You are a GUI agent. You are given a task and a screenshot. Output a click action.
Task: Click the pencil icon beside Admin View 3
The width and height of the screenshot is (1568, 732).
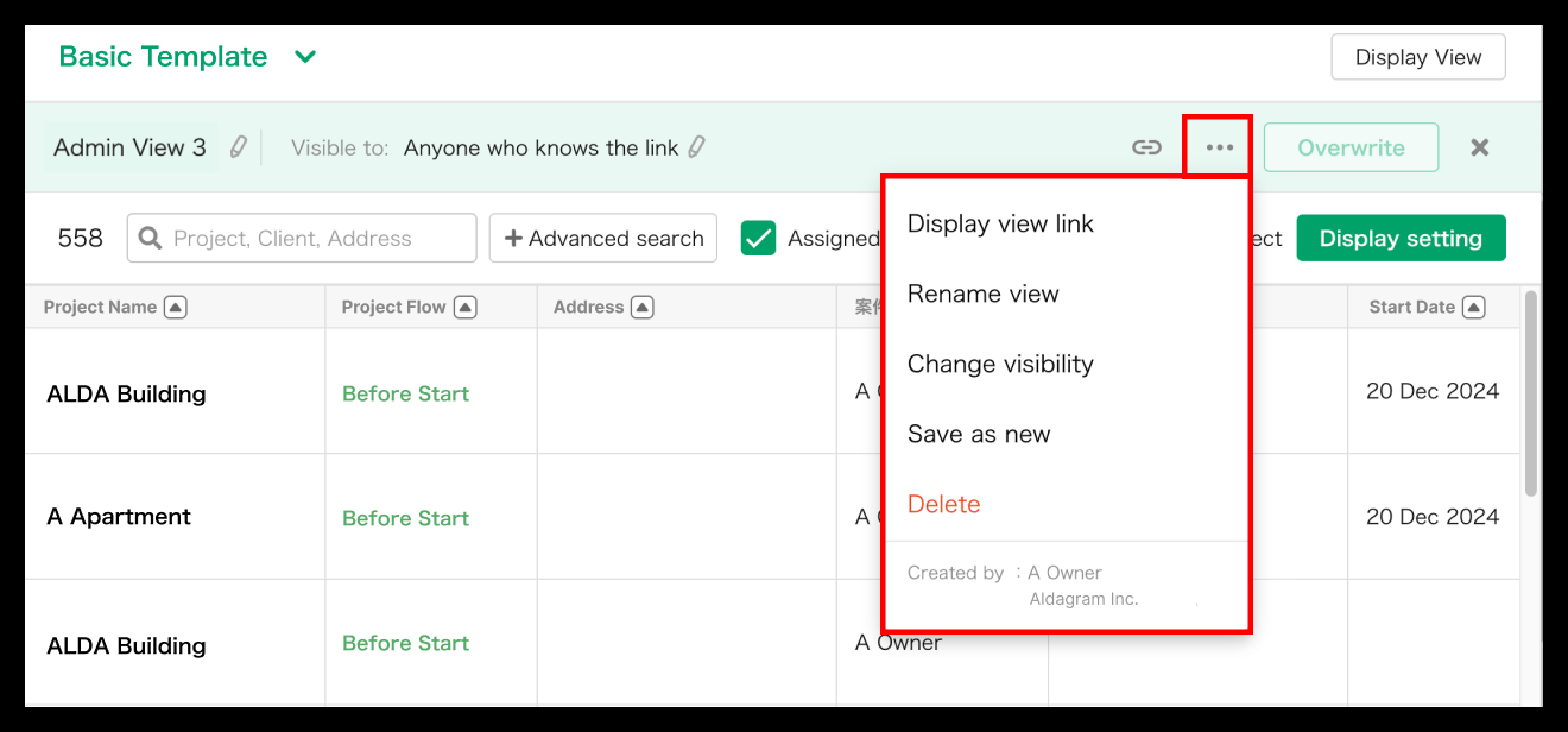238,147
